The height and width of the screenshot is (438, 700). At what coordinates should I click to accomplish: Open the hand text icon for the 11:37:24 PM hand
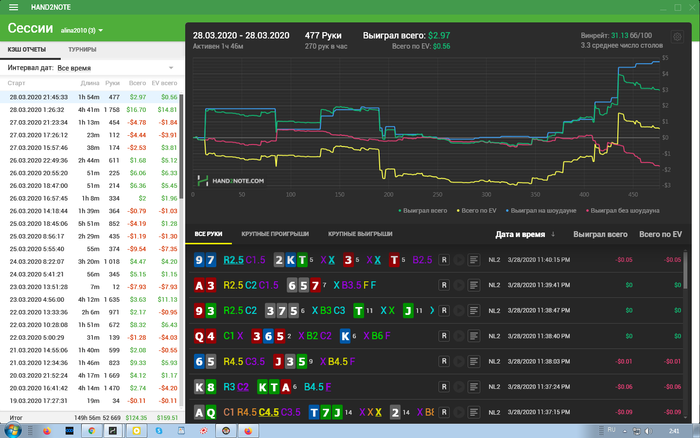pyautogui.click(x=474, y=387)
